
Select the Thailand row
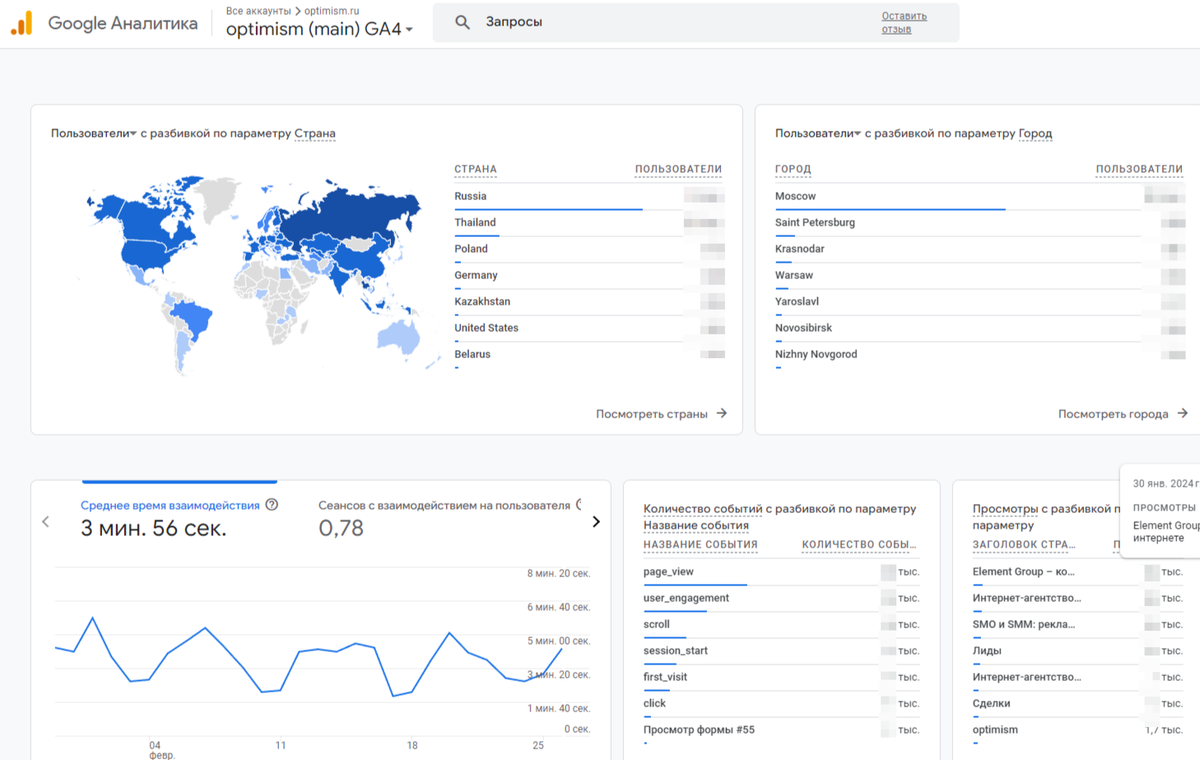coord(588,223)
